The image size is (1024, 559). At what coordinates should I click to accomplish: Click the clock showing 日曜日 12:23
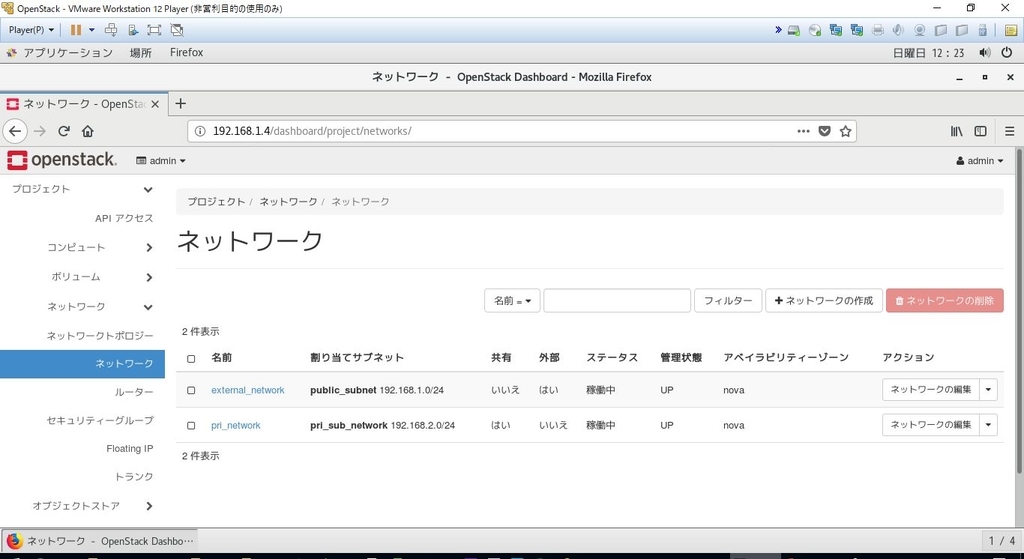[x=928, y=53]
